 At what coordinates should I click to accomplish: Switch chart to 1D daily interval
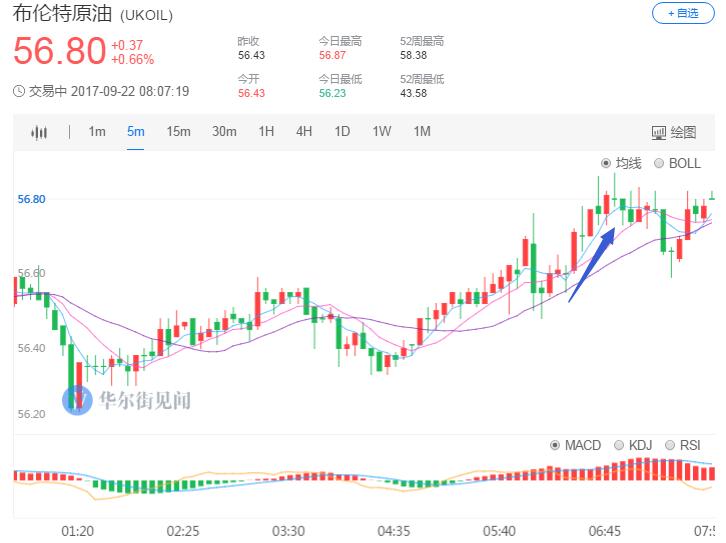tap(342, 131)
